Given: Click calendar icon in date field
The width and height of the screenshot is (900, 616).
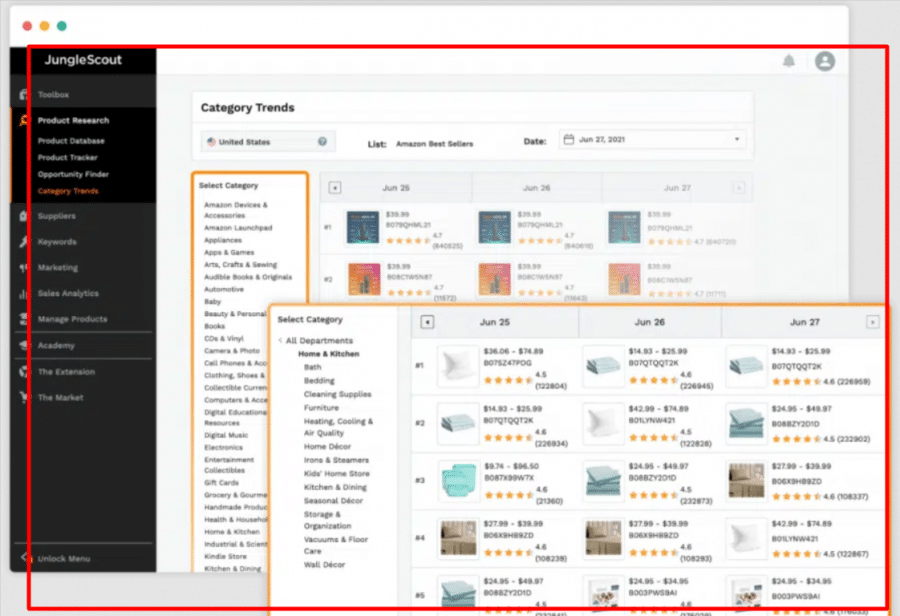Looking at the screenshot, I should point(569,140).
